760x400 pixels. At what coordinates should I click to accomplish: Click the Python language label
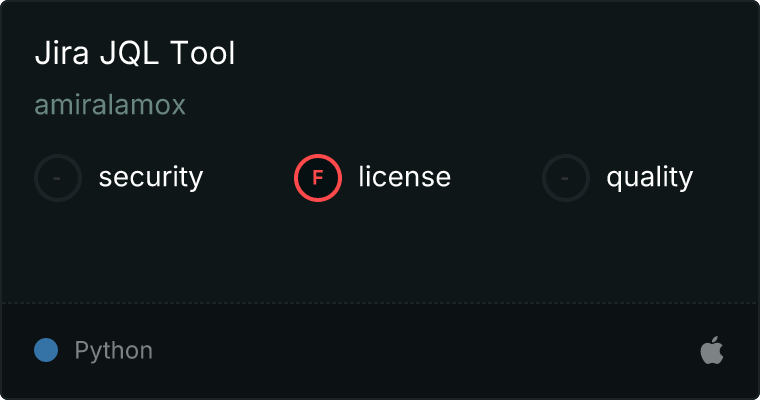(113, 351)
